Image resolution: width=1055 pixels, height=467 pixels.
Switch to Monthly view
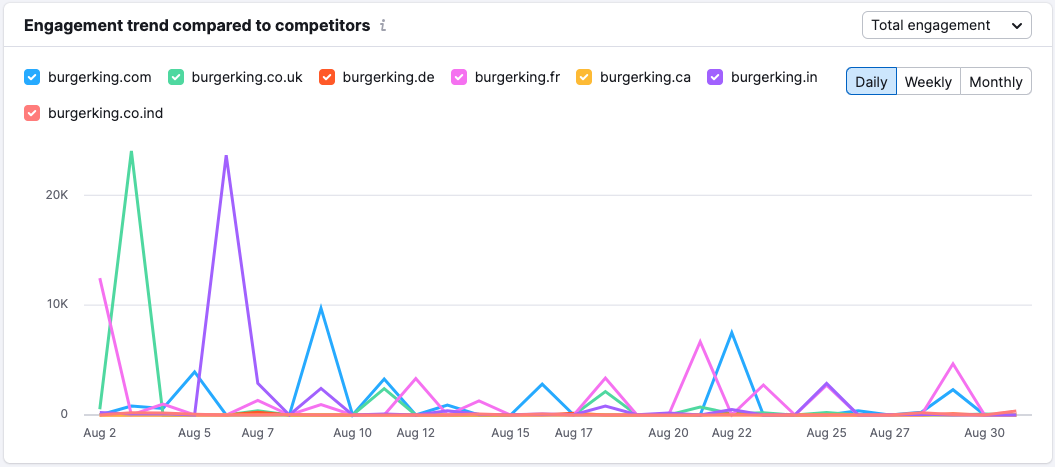click(x=996, y=81)
